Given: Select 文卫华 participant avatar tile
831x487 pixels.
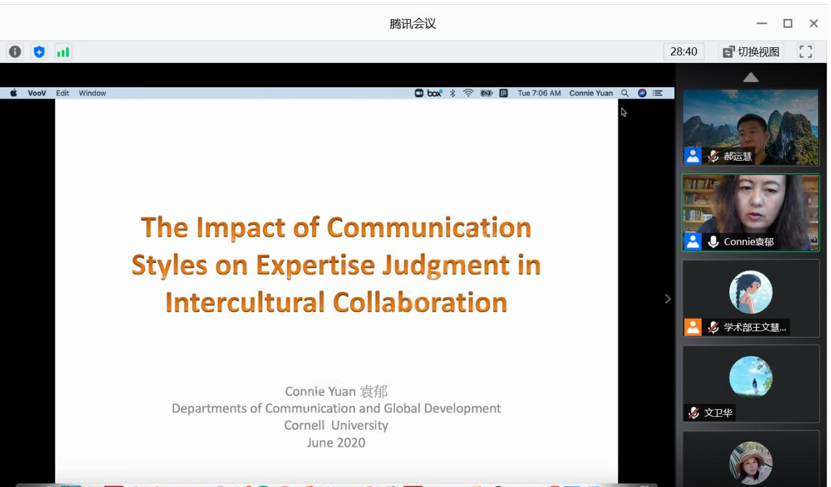Looking at the screenshot, I should point(750,380).
